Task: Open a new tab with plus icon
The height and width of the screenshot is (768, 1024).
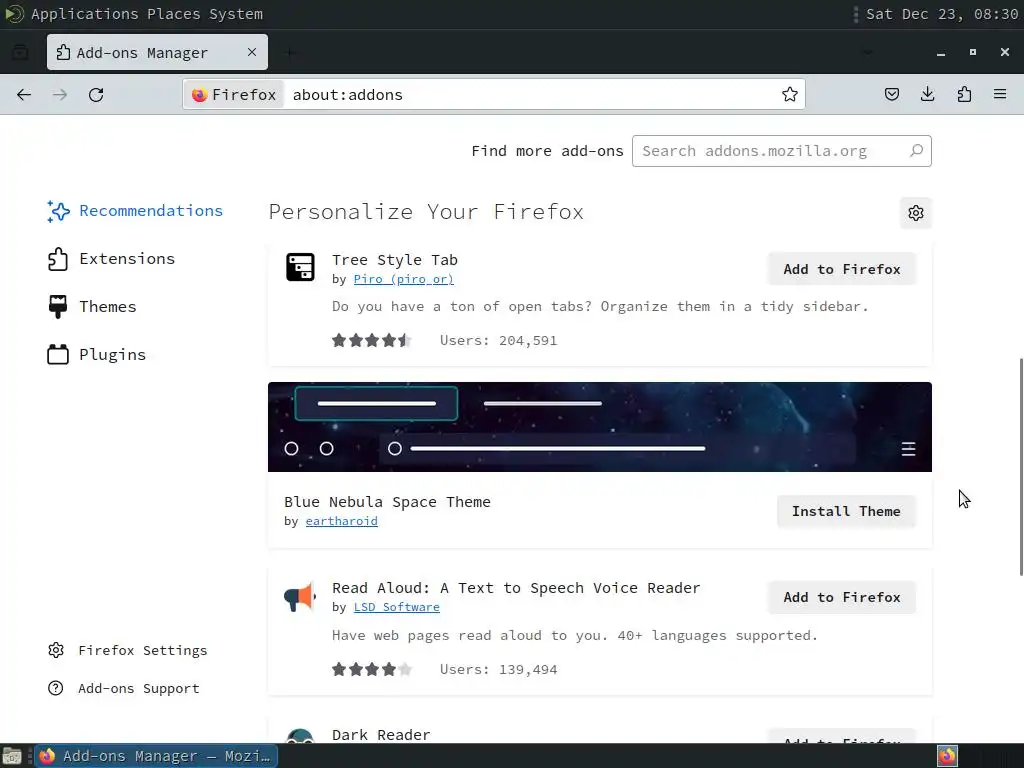Action: 290,52
